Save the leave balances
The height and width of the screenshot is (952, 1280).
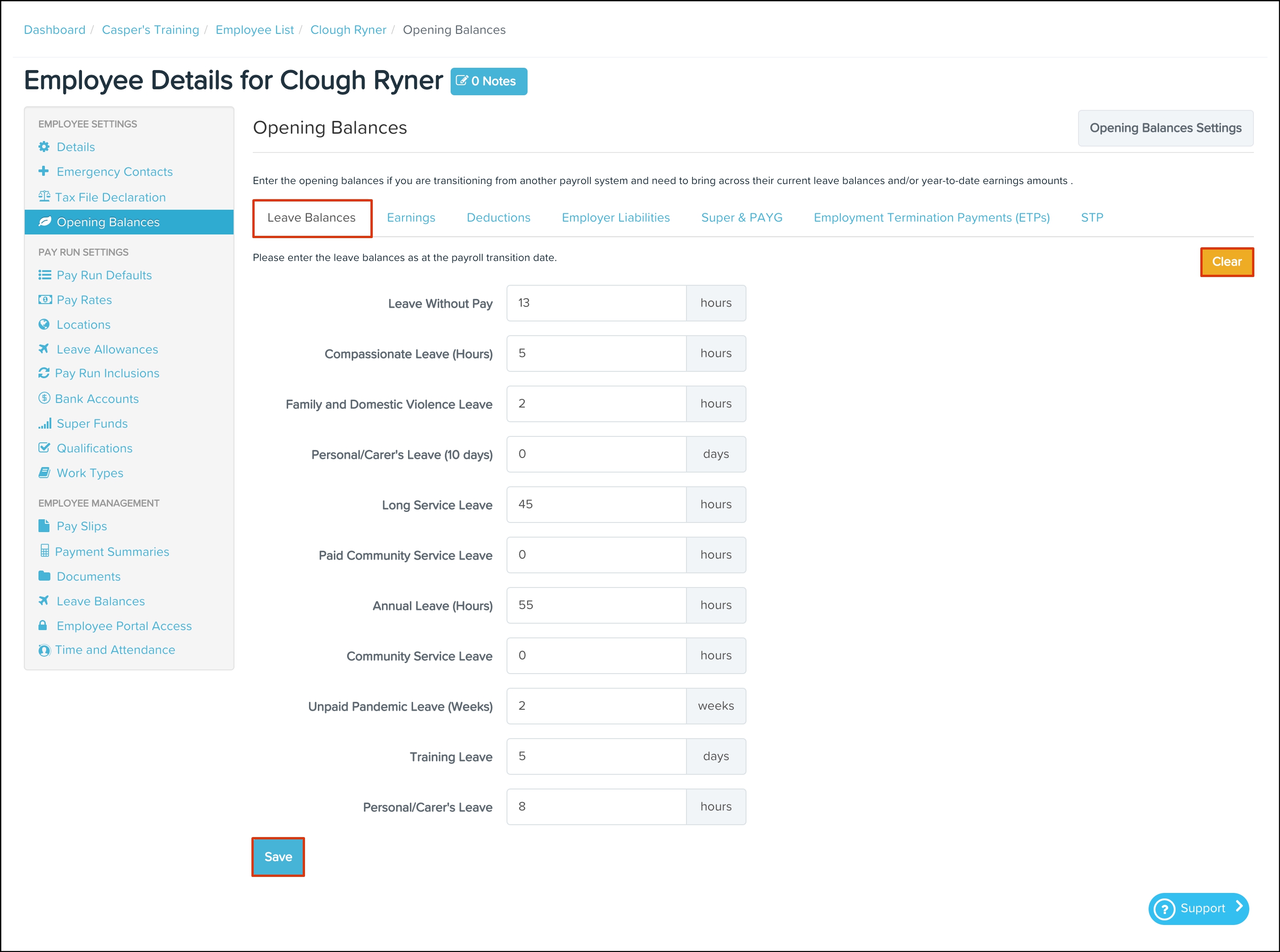[278, 857]
